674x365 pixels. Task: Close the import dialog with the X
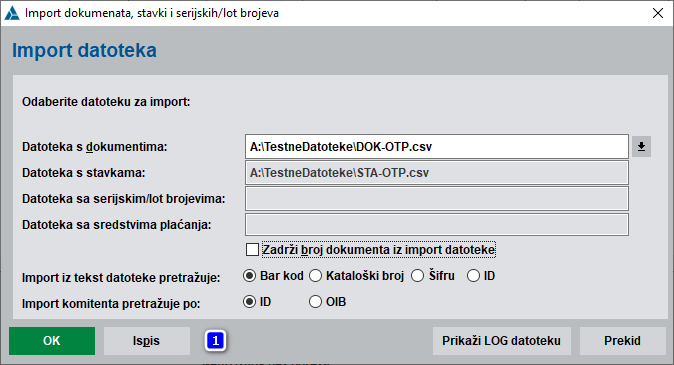pyautogui.click(x=658, y=13)
